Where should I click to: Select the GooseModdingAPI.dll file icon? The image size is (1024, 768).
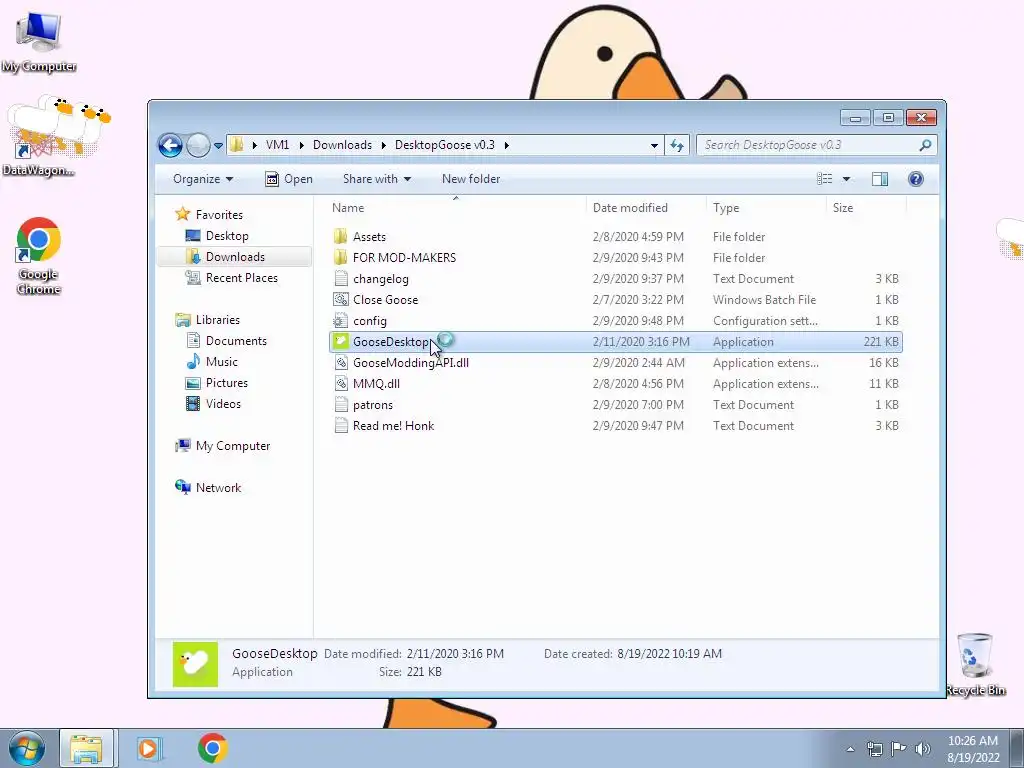pyautogui.click(x=340, y=362)
